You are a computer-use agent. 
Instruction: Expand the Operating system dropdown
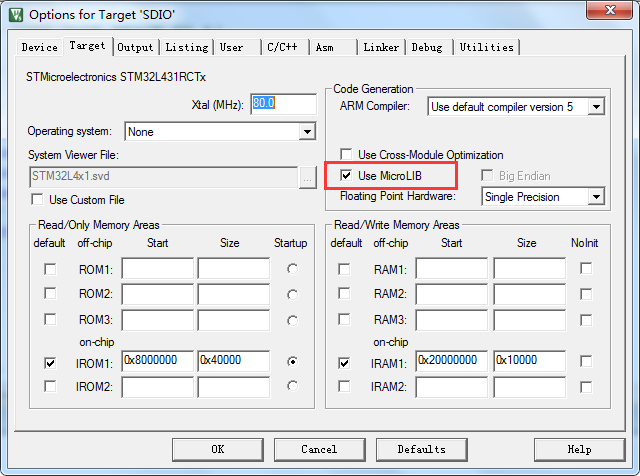pos(307,131)
